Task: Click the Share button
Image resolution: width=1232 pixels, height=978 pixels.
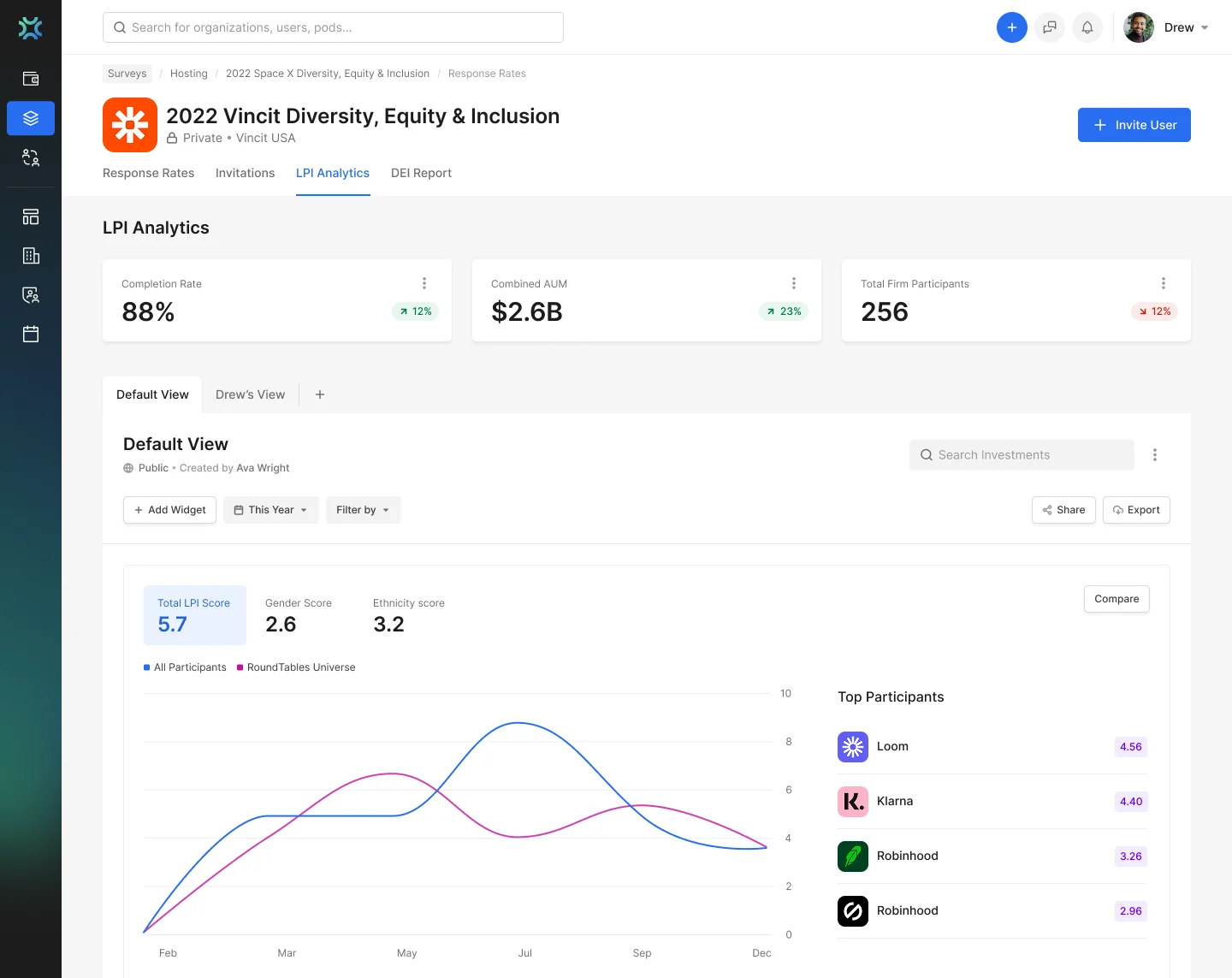Action: pyautogui.click(x=1063, y=510)
